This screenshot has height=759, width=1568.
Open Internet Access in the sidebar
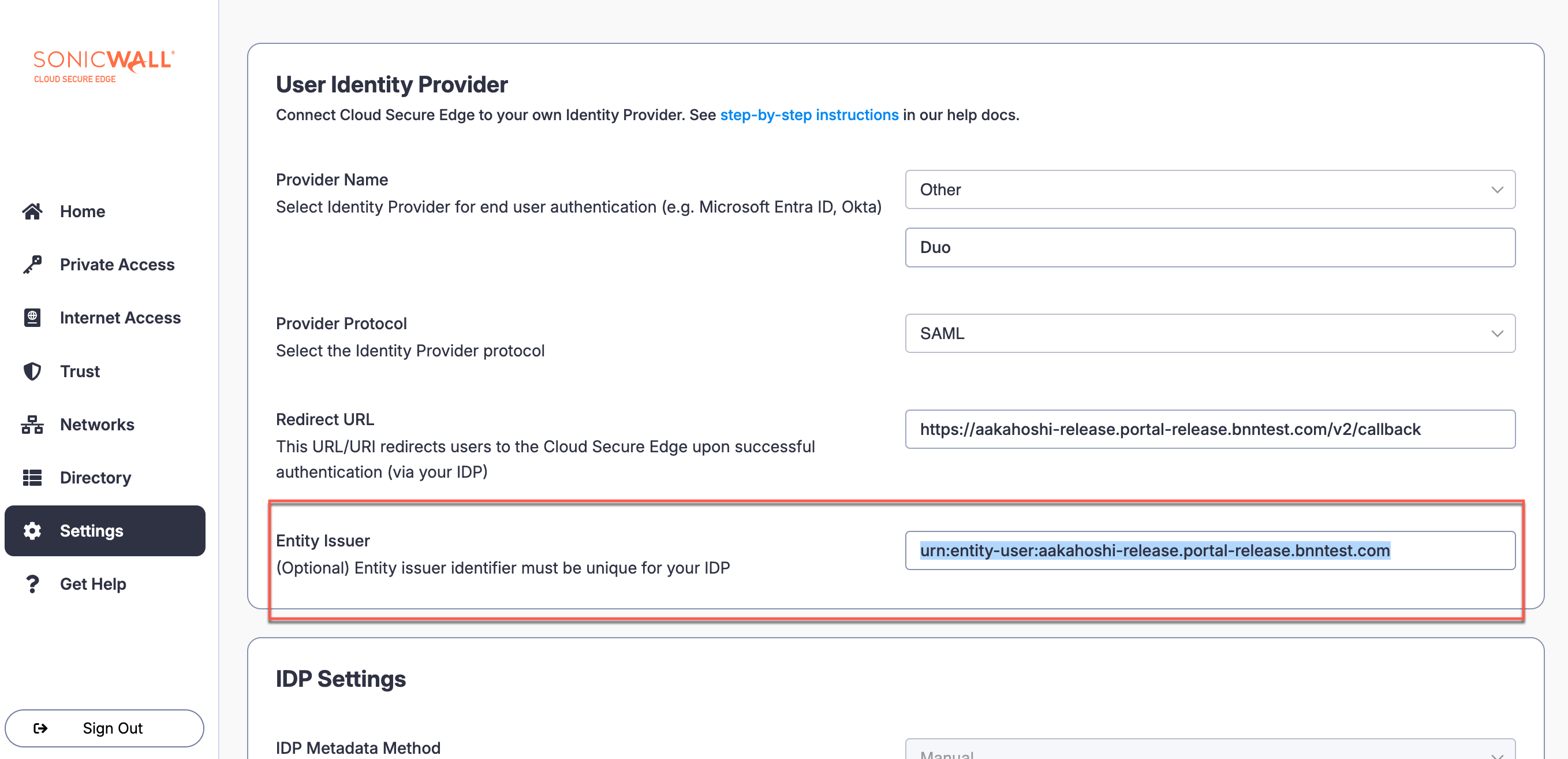tap(120, 317)
